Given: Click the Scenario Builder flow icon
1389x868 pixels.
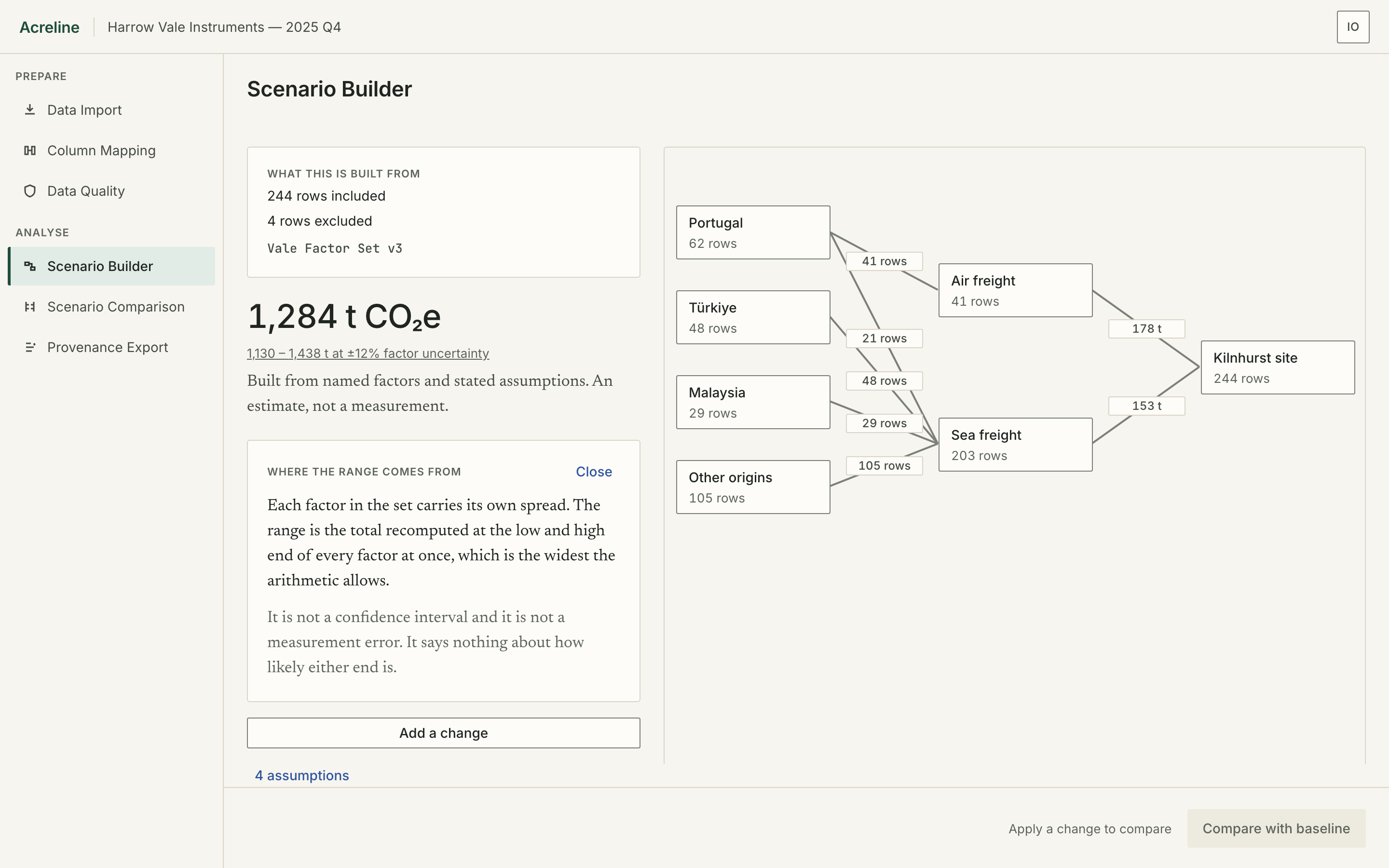Looking at the screenshot, I should 30,266.
